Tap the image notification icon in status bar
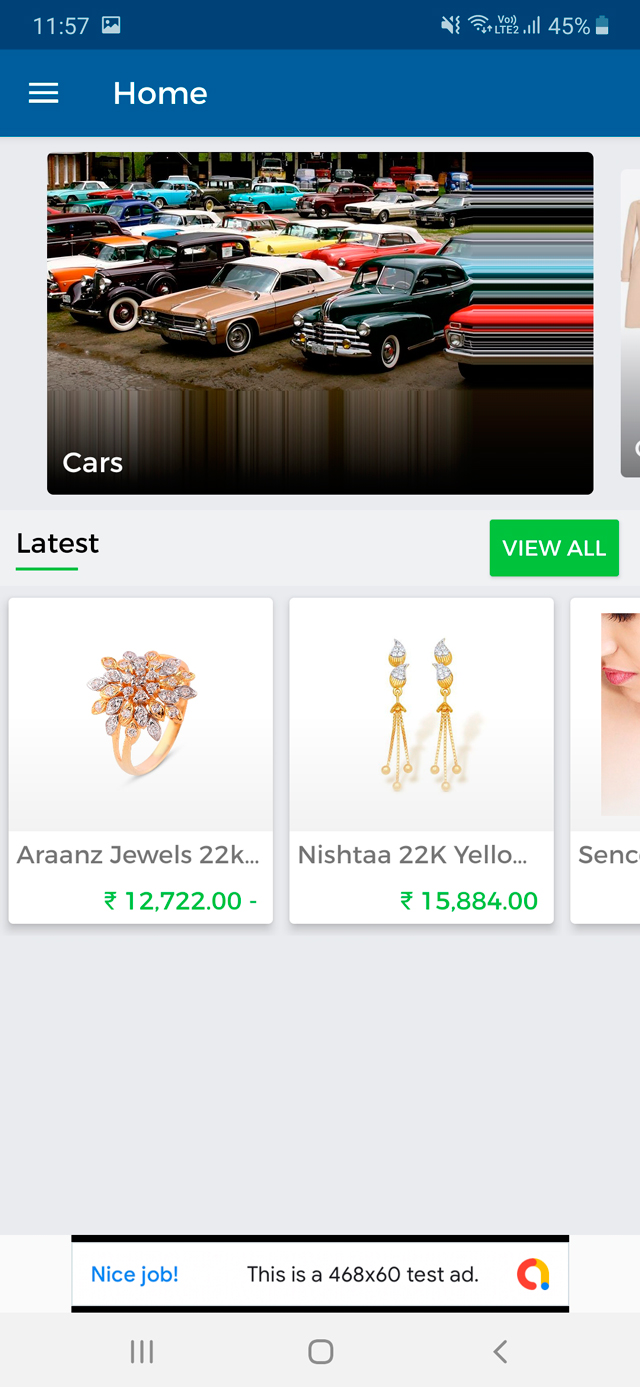The height and width of the screenshot is (1387, 640). pyautogui.click(x=111, y=25)
